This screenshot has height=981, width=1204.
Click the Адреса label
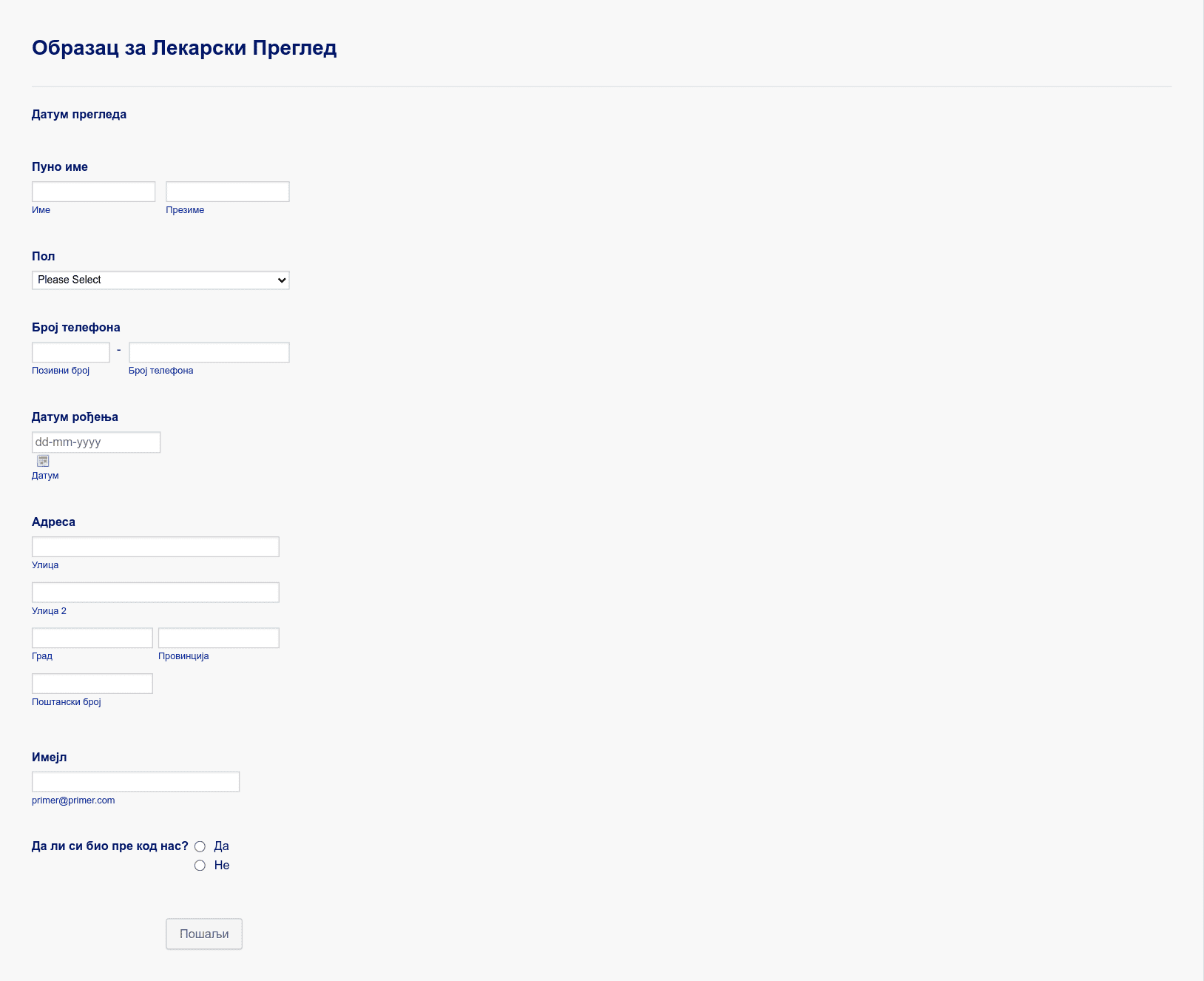point(53,522)
